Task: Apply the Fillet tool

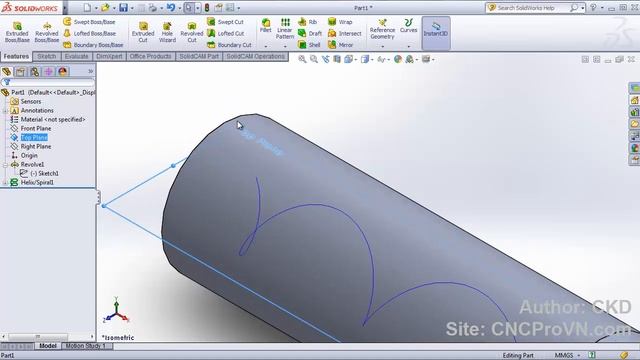Action: [266, 26]
